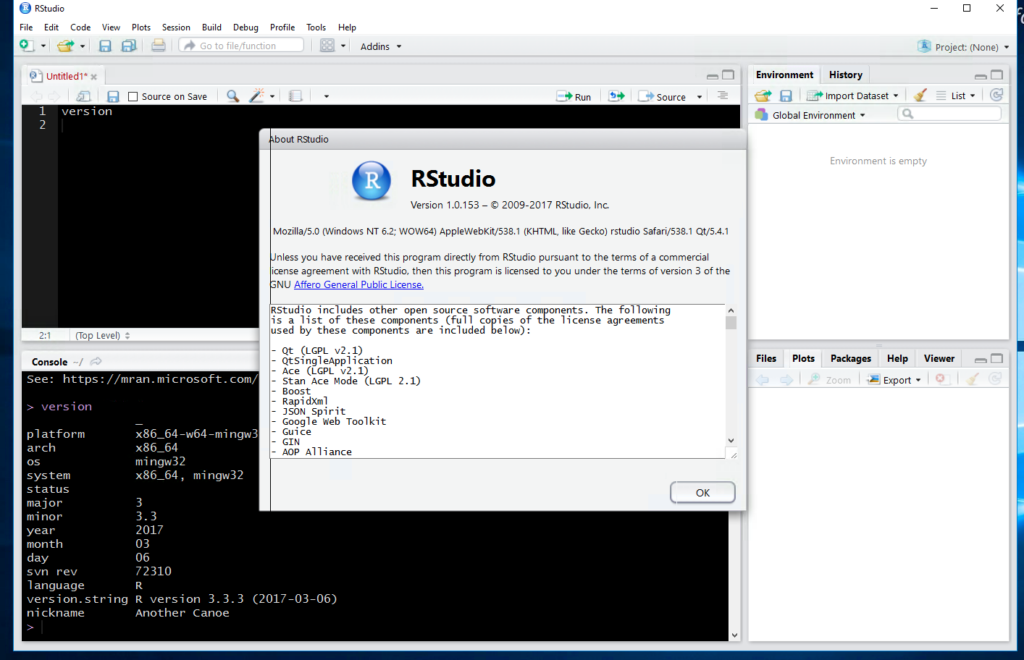Click the Workspace Panes grid icon
The height and width of the screenshot is (660, 1024).
(327, 46)
